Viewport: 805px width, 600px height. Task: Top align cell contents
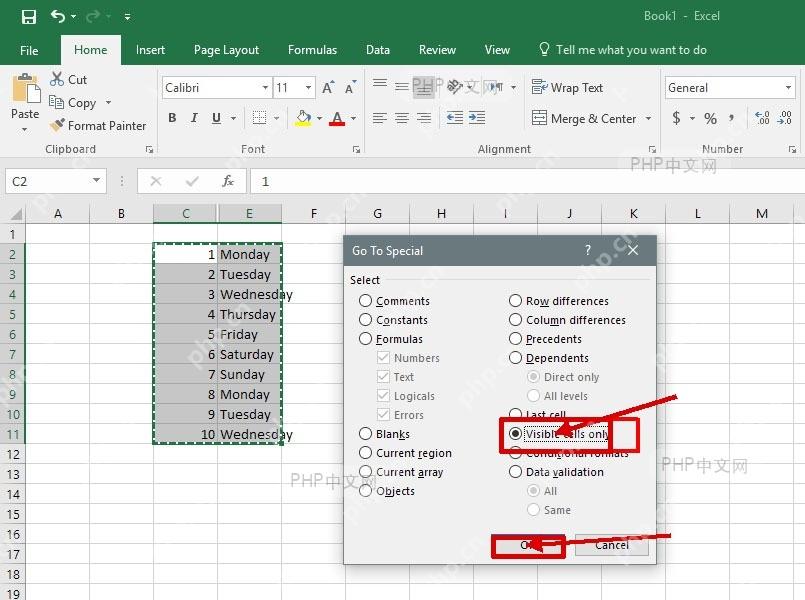pyautogui.click(x=380, y=84)
